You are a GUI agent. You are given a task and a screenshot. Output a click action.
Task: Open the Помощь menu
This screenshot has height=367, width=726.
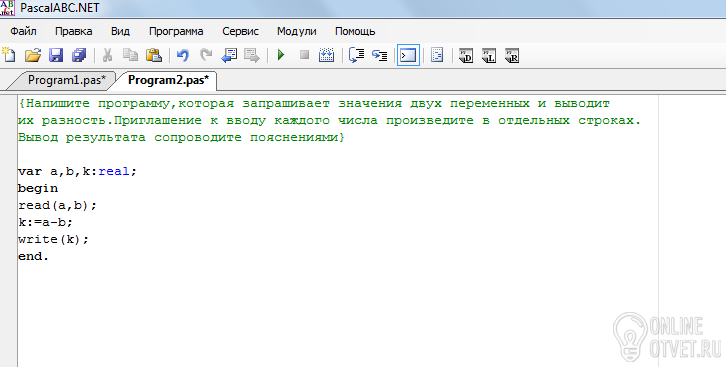[x=355, y=31]
